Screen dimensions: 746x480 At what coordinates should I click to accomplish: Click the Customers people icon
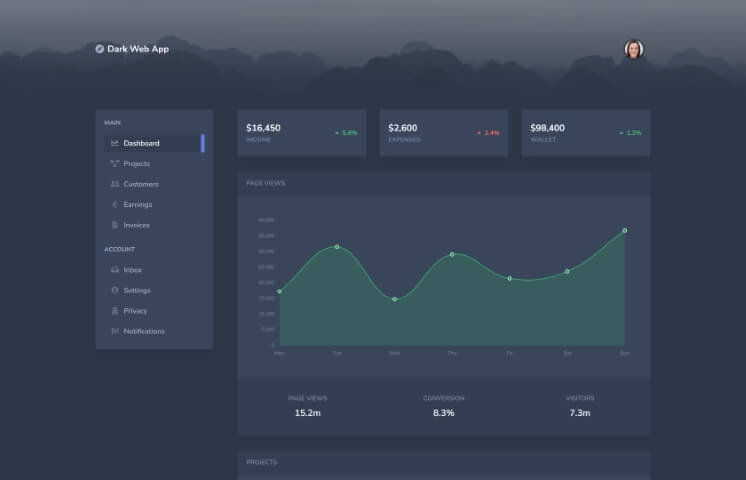pos(115,184)
